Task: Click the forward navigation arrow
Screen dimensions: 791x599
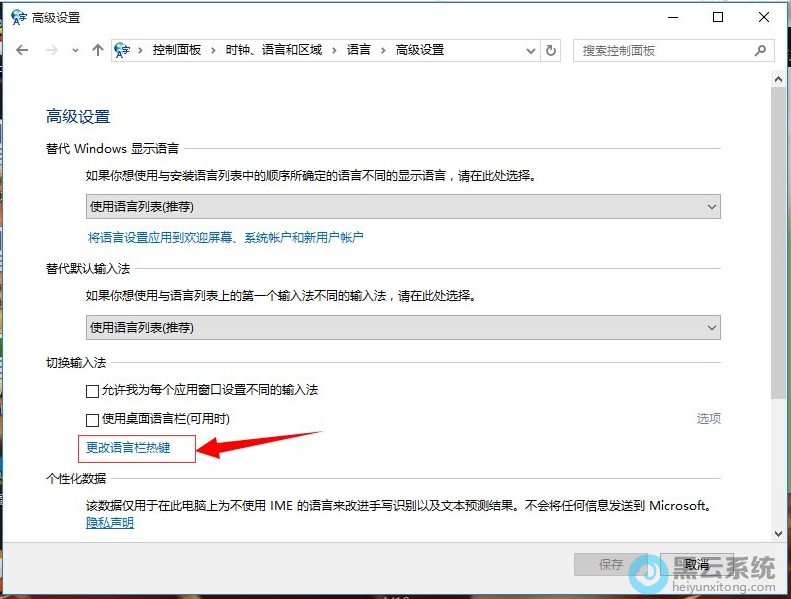Action: [51, 50]
